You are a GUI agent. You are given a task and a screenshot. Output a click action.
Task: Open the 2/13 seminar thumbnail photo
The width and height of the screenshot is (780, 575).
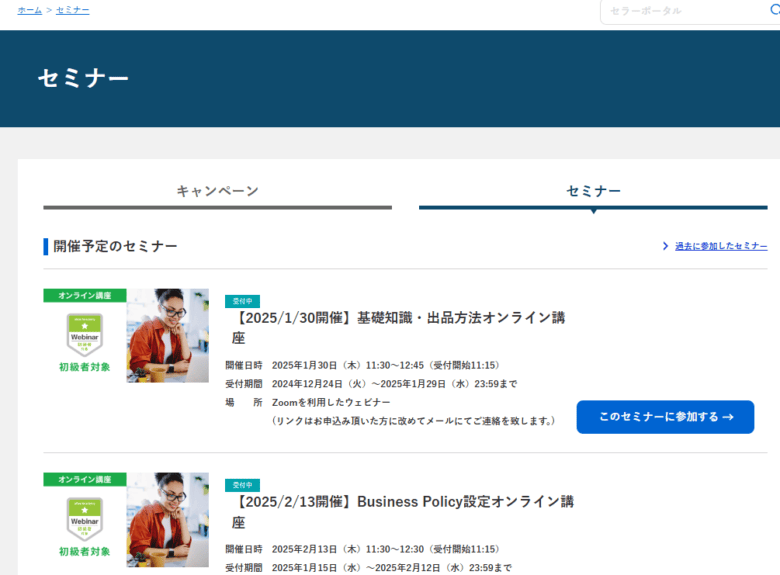pos(168,519)
